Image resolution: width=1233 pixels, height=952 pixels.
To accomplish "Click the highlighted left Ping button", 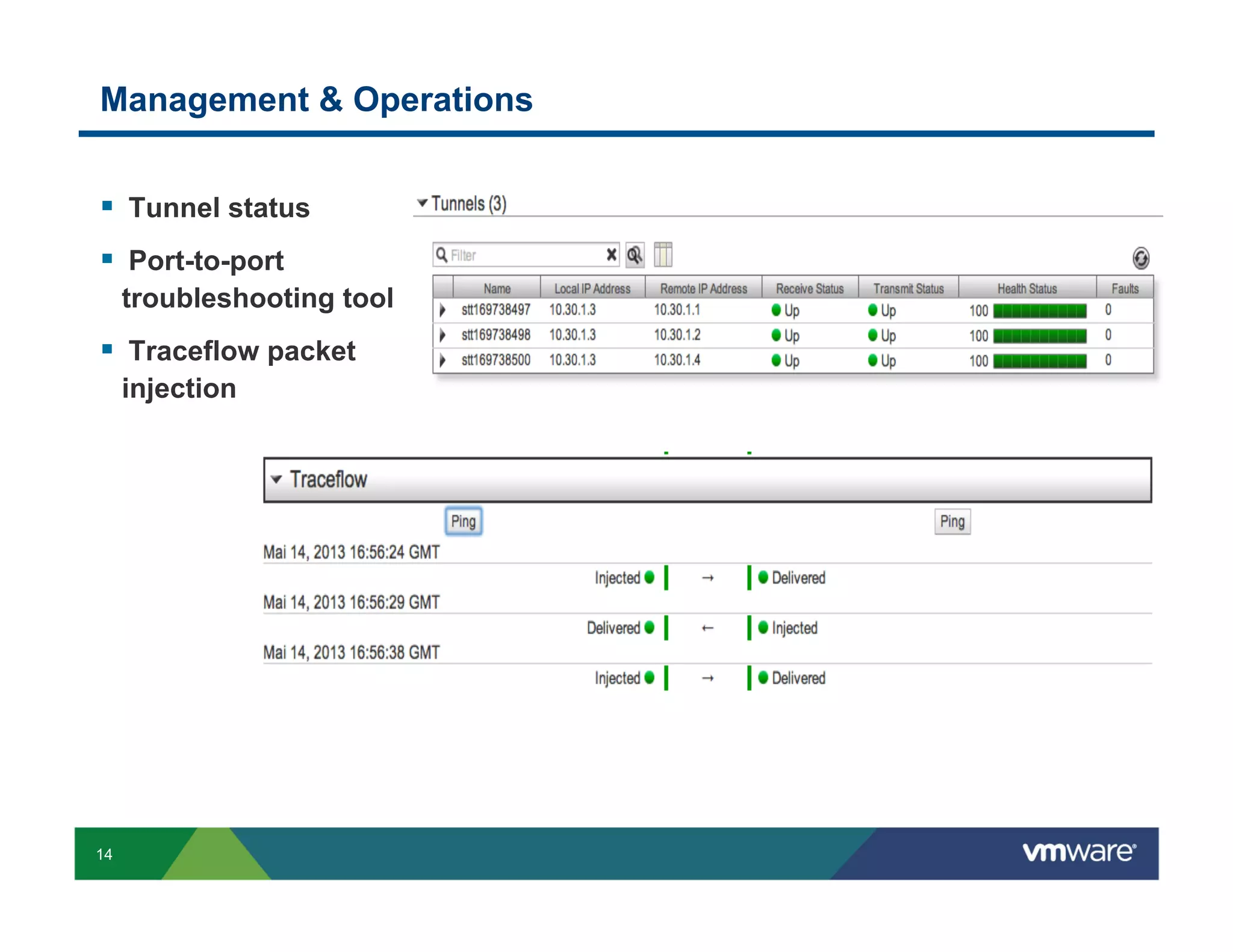I will 463,521.
